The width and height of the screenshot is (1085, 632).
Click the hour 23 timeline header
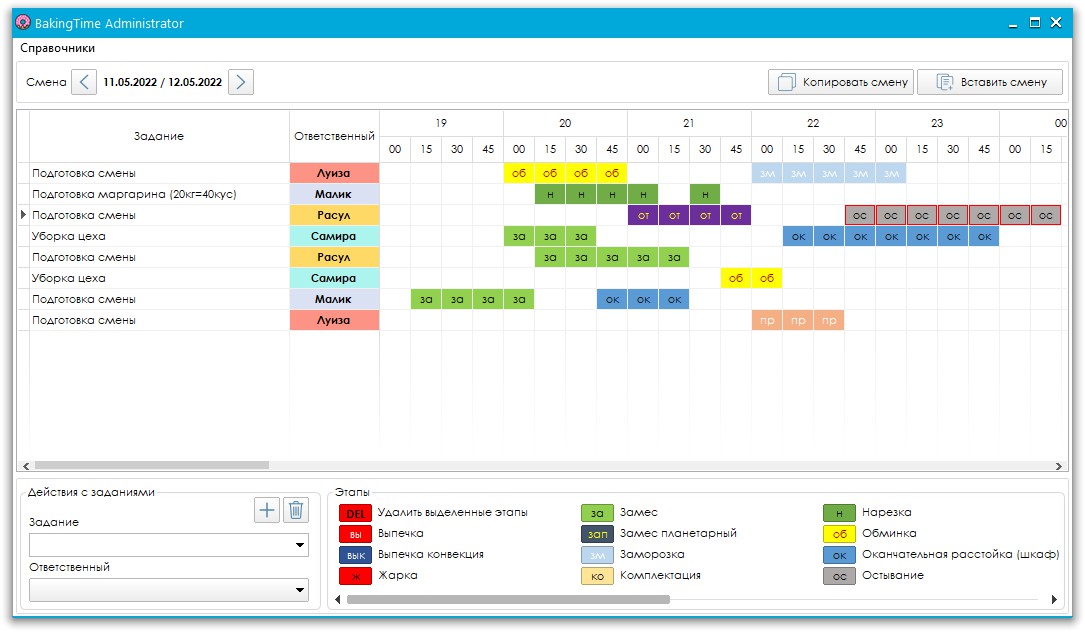point(937,123)
